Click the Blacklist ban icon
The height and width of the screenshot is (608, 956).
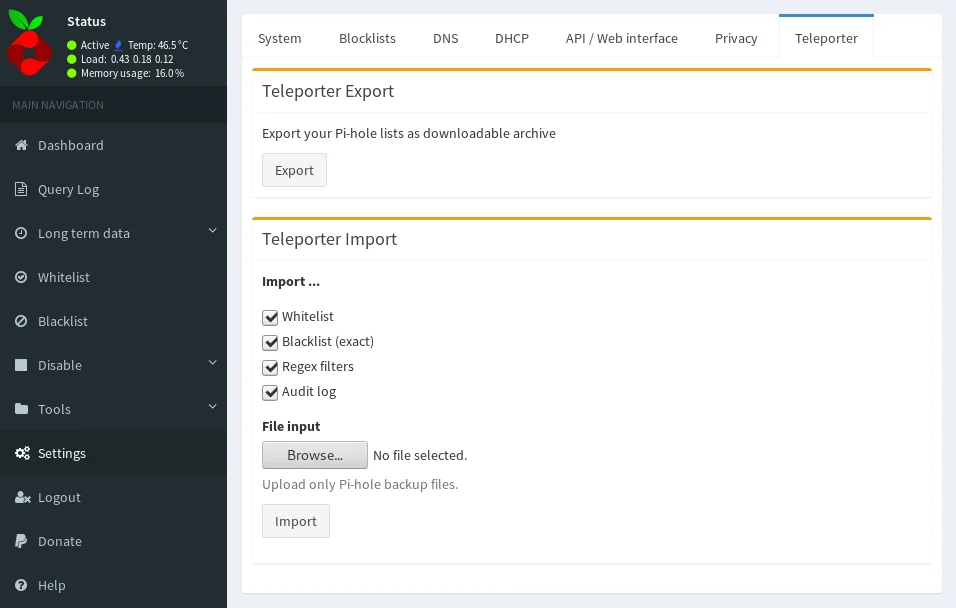(21, 321)
